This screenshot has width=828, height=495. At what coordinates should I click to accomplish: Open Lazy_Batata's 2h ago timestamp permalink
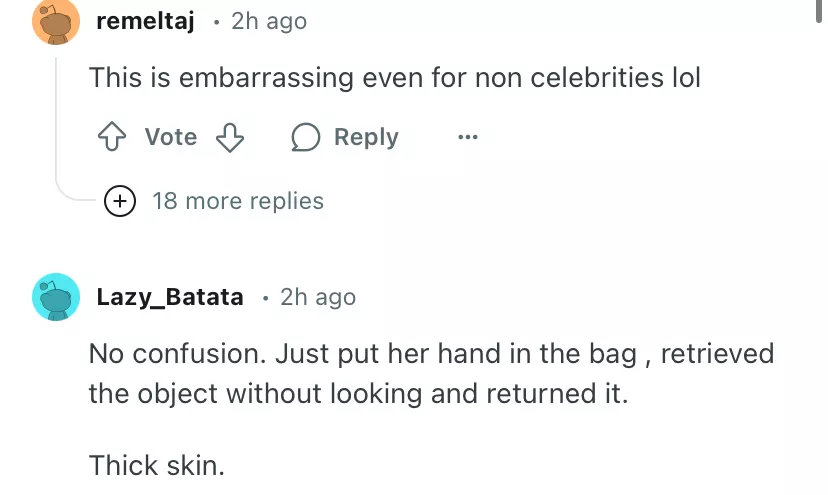click(x=318, y=297)
